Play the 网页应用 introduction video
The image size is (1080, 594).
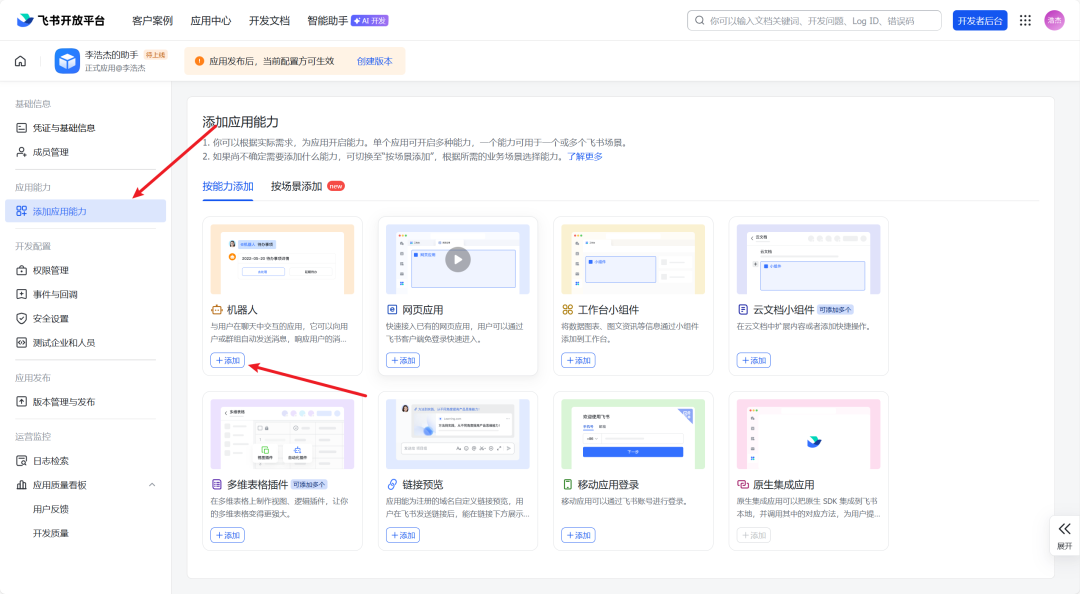coord(458,258)
